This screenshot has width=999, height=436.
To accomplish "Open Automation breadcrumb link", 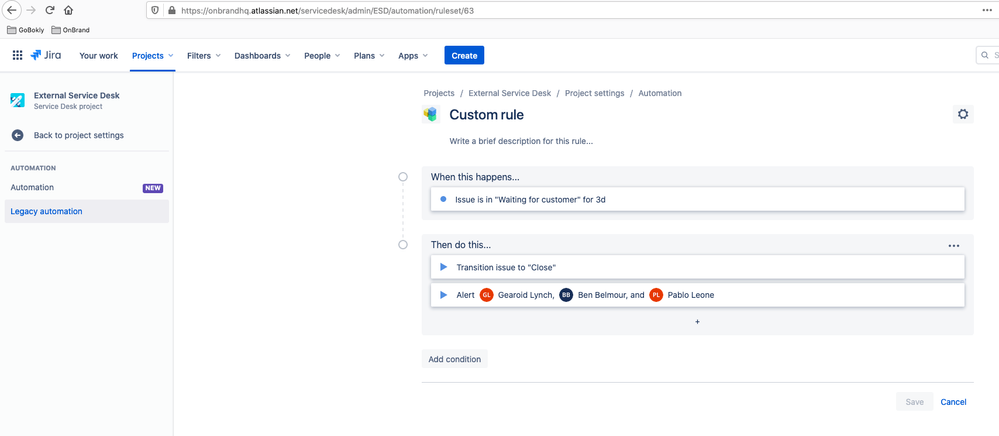I will coord(660,93).
